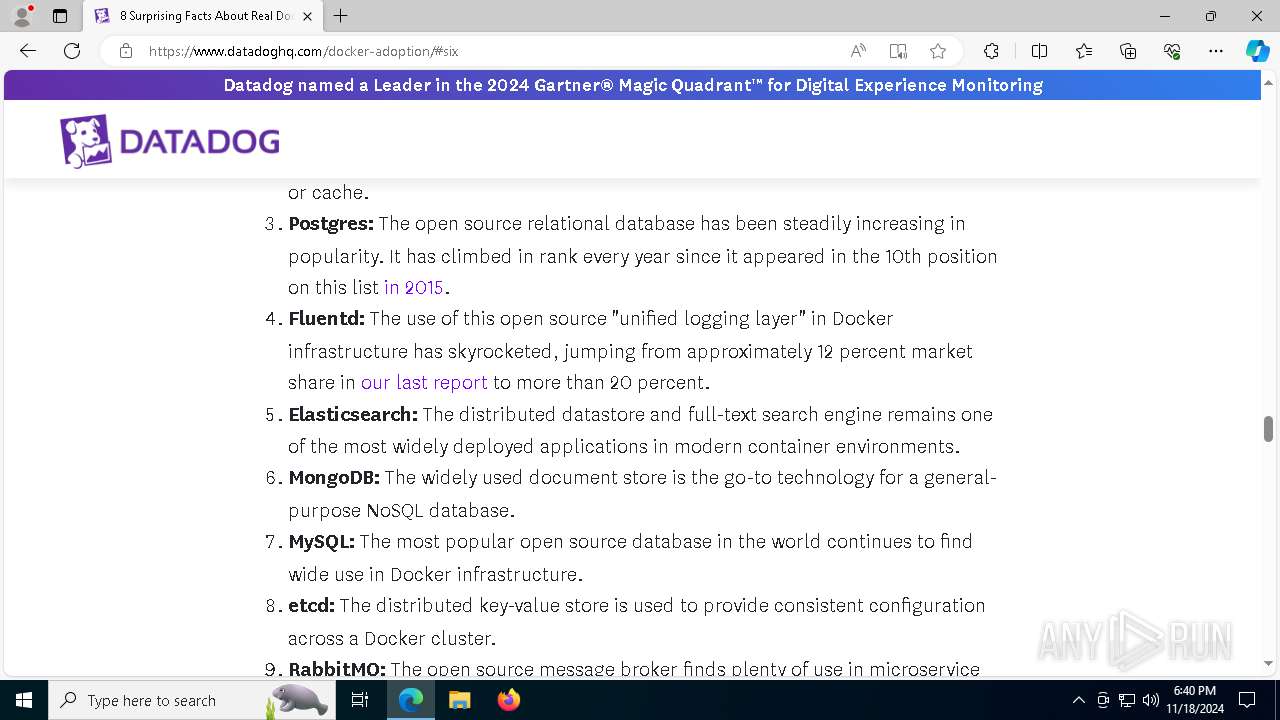Viewport: 1280px width, 720px height.
Task: Open a new browser tab
Action: tap(341, 16)
